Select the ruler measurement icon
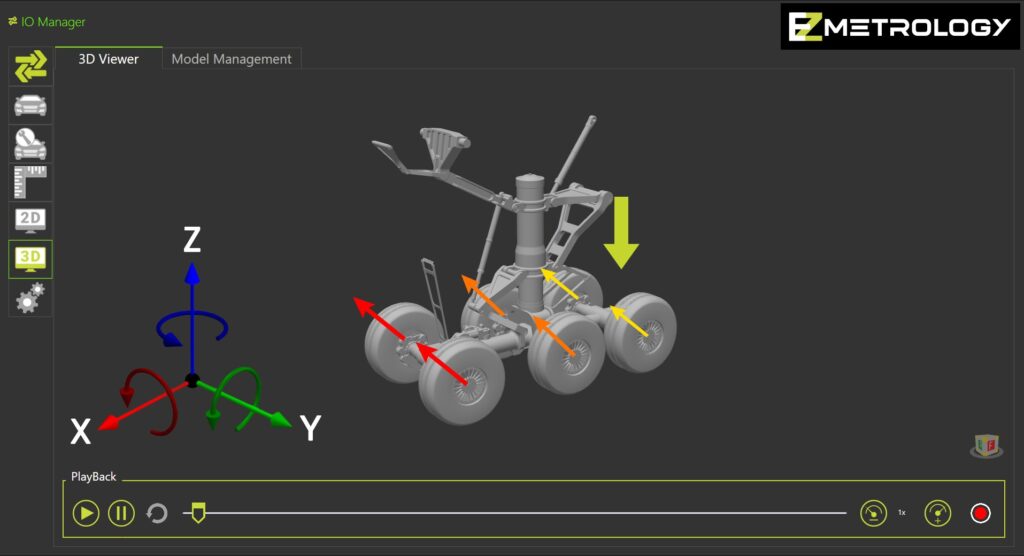Screen dimensions: 1024x556 [x=30, y=182]
